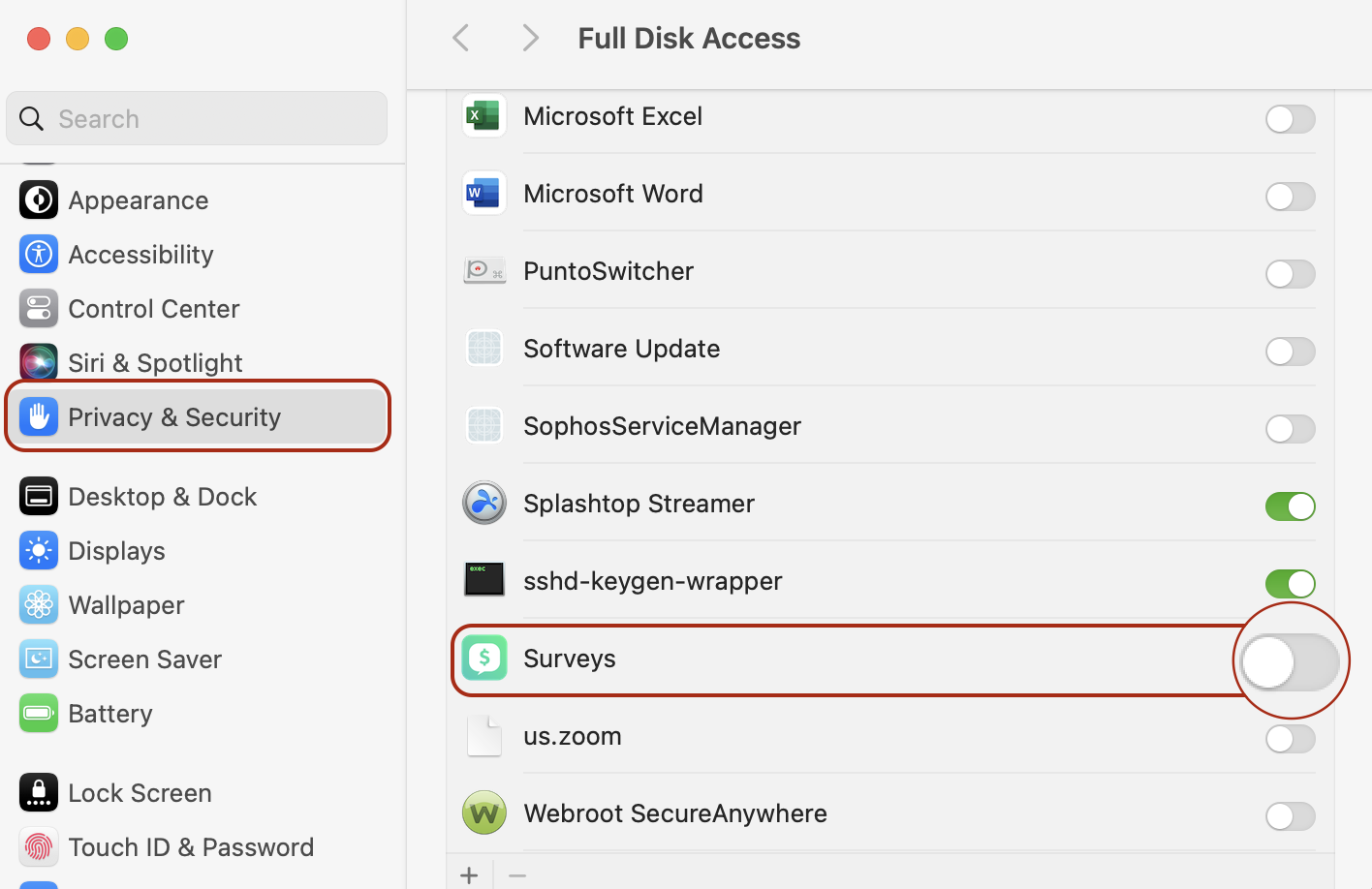Turn on the Surveys toggle
Image resolution: width=1372 pixels, height=889 pixels.
coord(1290,662)
